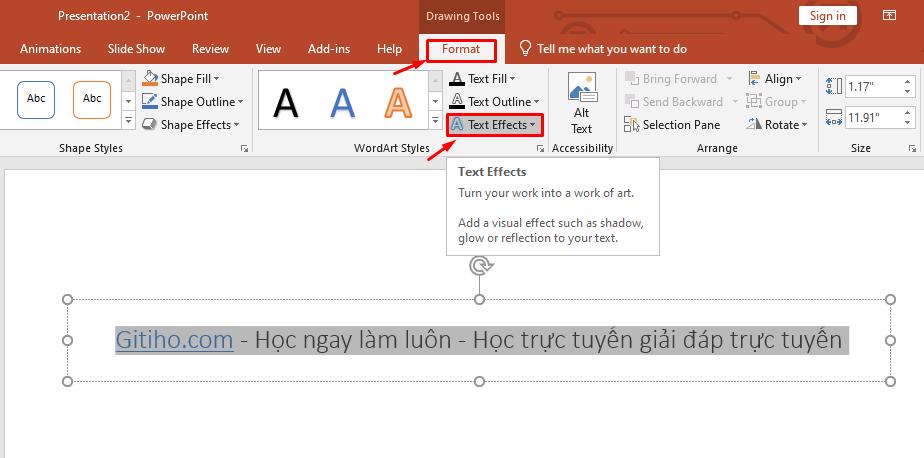This screenshot has height=458, width=924.
Task: Apply the blue outlined Abc shape style
Action: coord(36,100)
